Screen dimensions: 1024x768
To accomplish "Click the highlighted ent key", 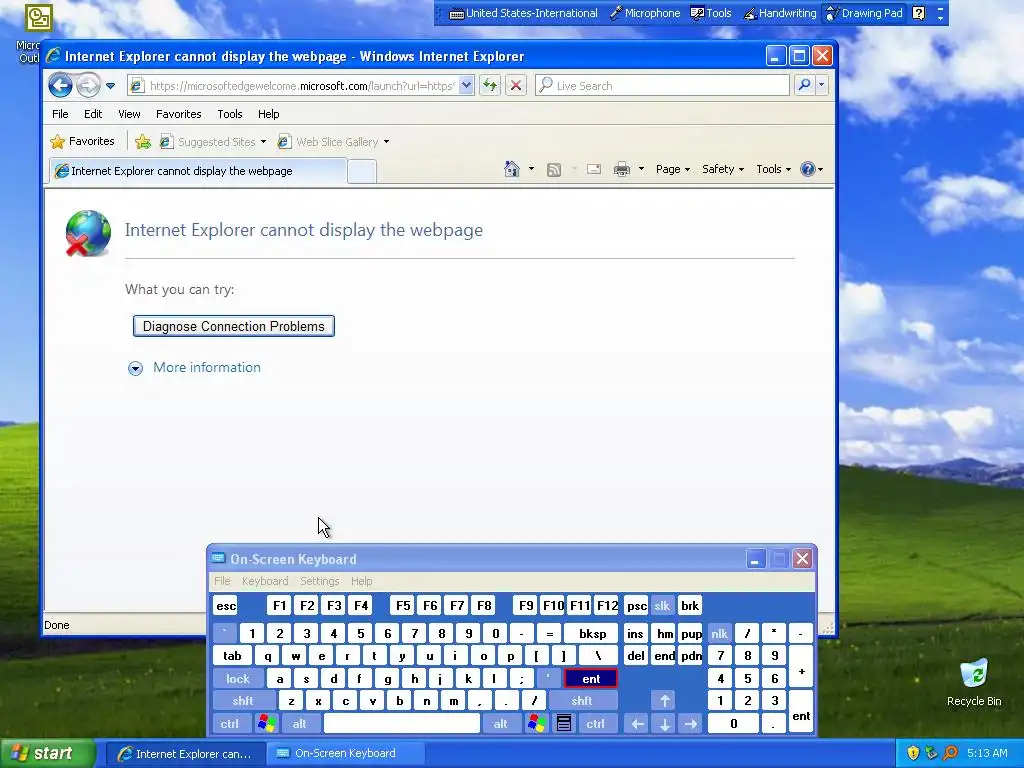I will 591,679.
